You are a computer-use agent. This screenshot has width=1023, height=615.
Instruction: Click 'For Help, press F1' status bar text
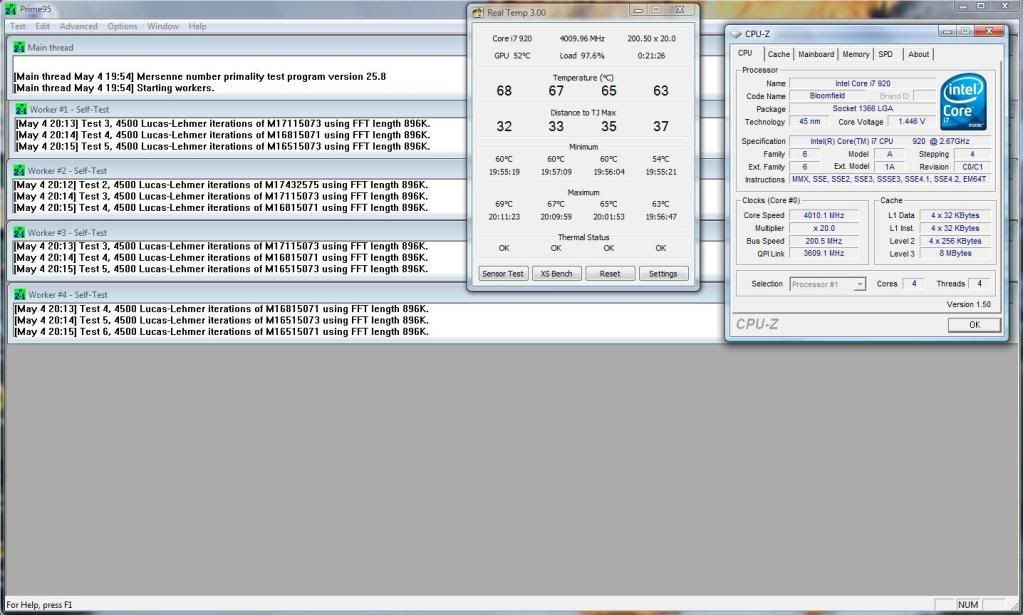coord(39,605)
